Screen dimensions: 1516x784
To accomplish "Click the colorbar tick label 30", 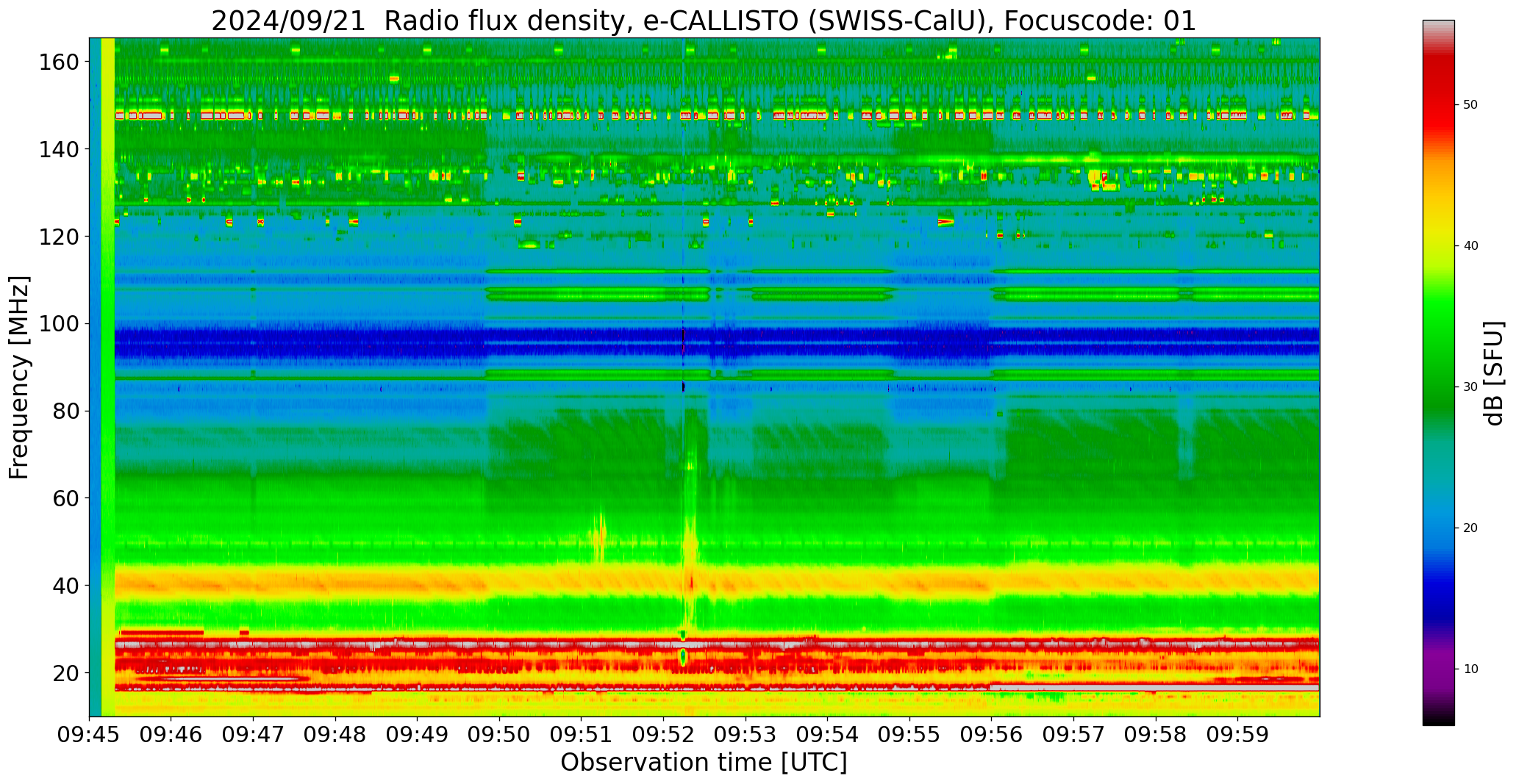I will pyautogui.click(x=1470, y=387).
